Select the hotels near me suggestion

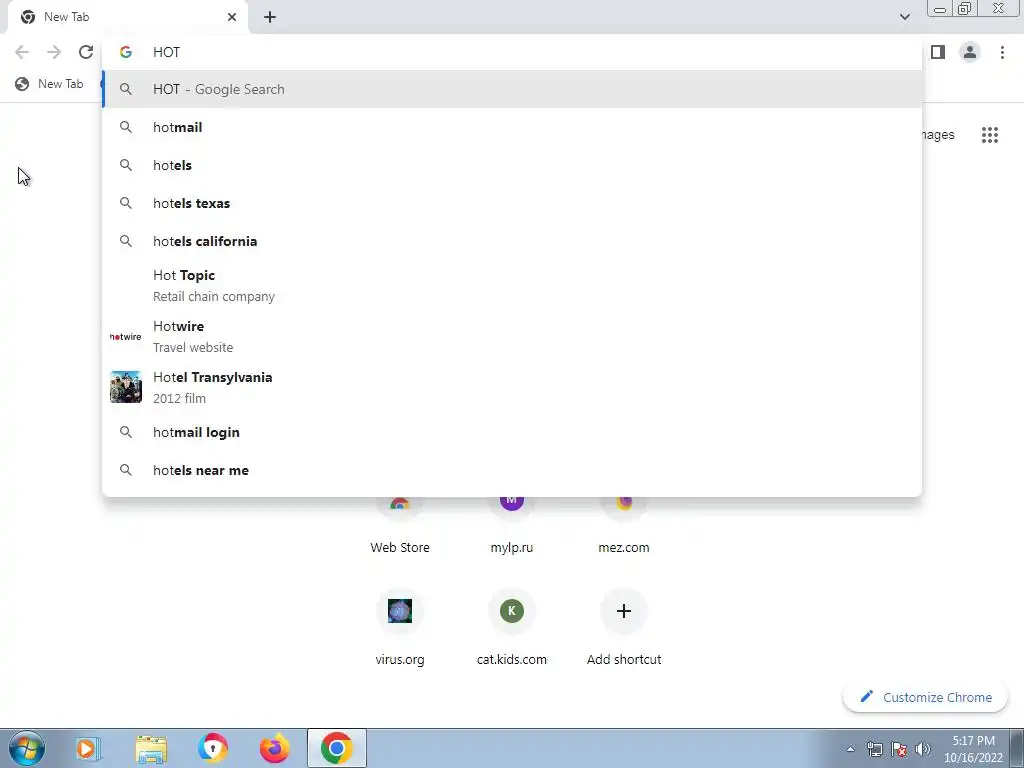point(513,470)
